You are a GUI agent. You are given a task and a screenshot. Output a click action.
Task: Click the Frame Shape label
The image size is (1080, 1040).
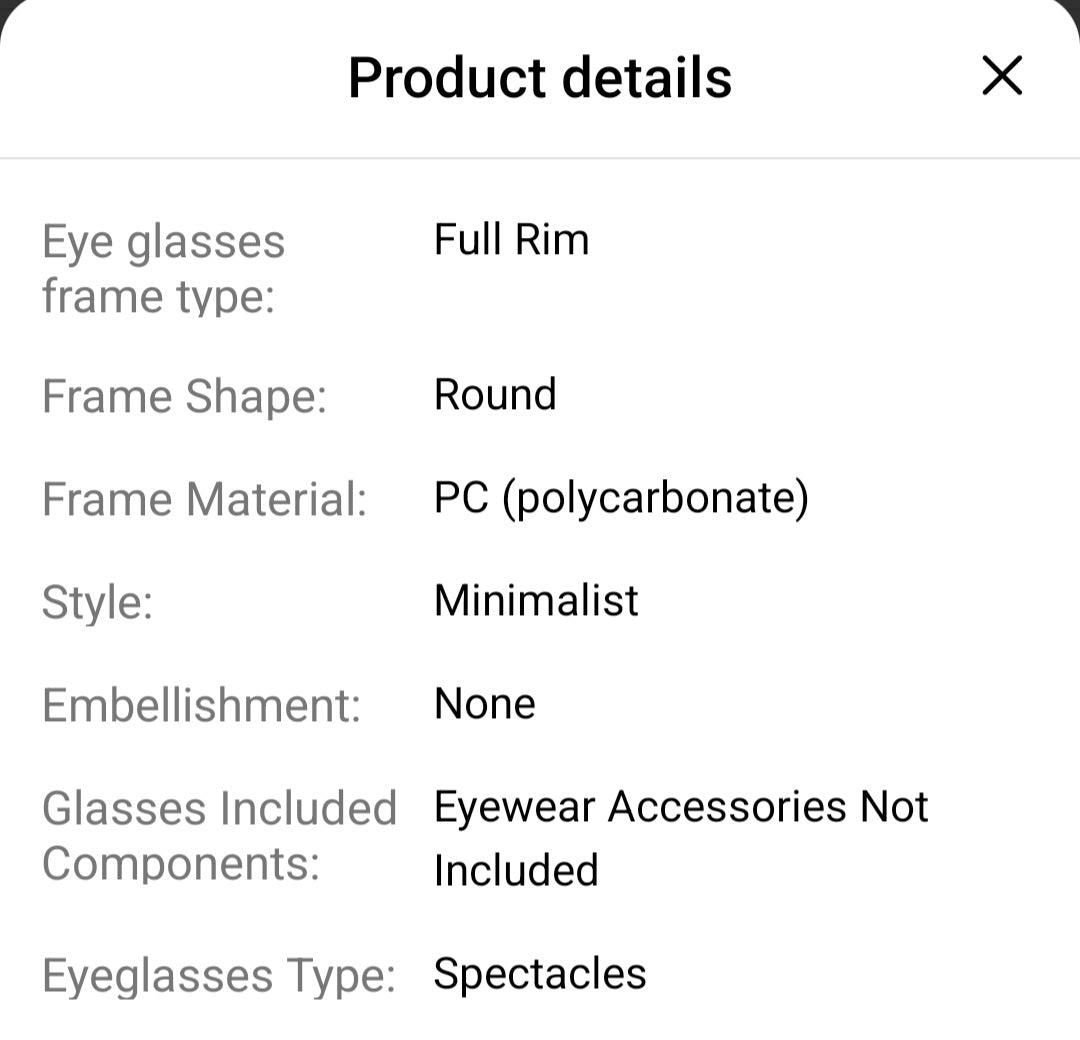coord(184,397)
